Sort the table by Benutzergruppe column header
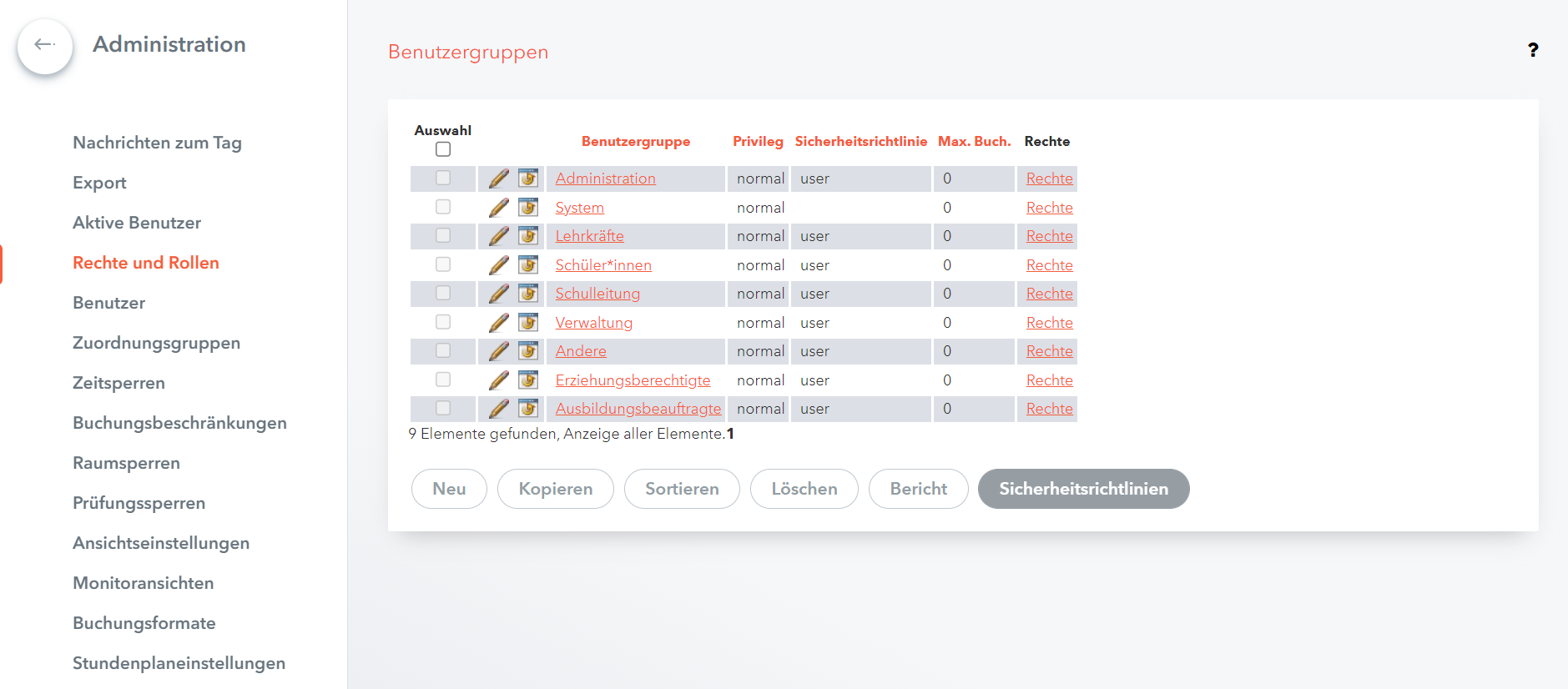This screenshot has height=689, width=1568. point(635,142)
